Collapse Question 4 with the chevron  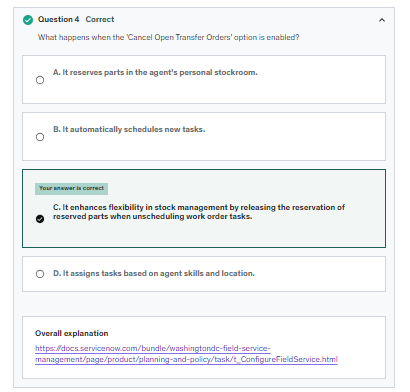pyautogui.click(x=382, y=20)
